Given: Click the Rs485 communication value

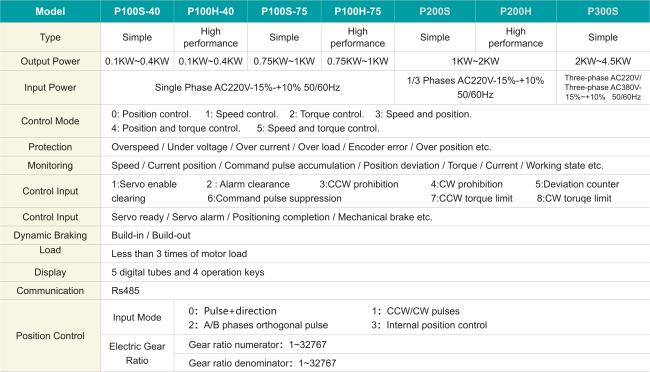Looking at the screenshot, I should coord(125,291).
